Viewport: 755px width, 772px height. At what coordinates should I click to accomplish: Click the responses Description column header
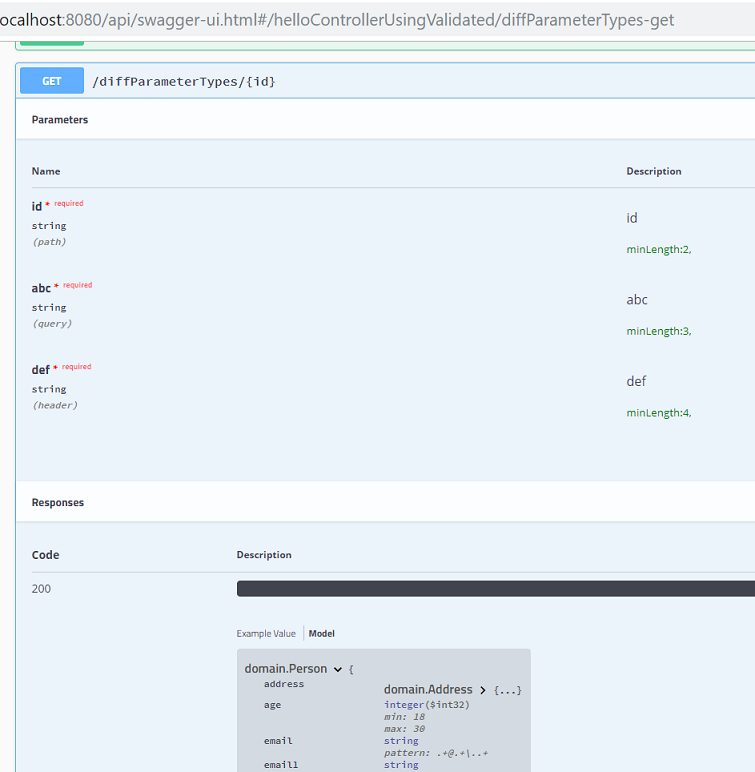coord(264,555)
